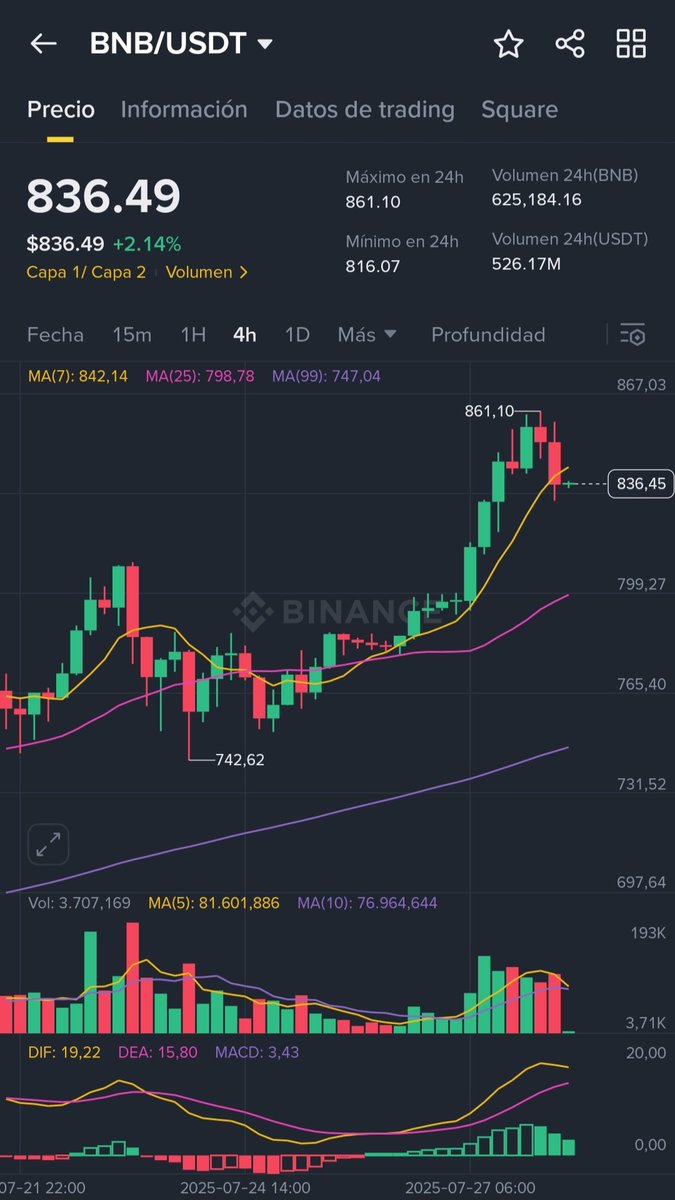Screen dimensions: 675x1200
Task: Open chart indicator settings icon
Action: click(632, 335)
